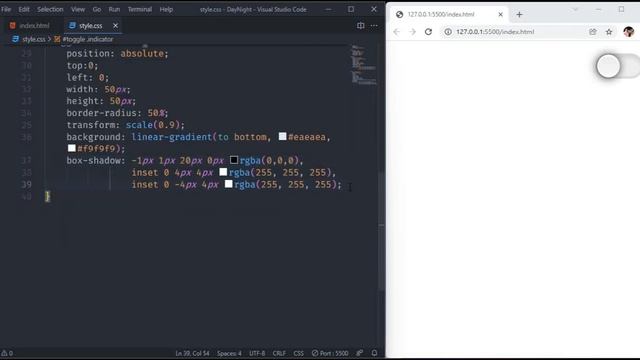
Task: Toggle the day/night switch on the page
Action: point(618,66)
